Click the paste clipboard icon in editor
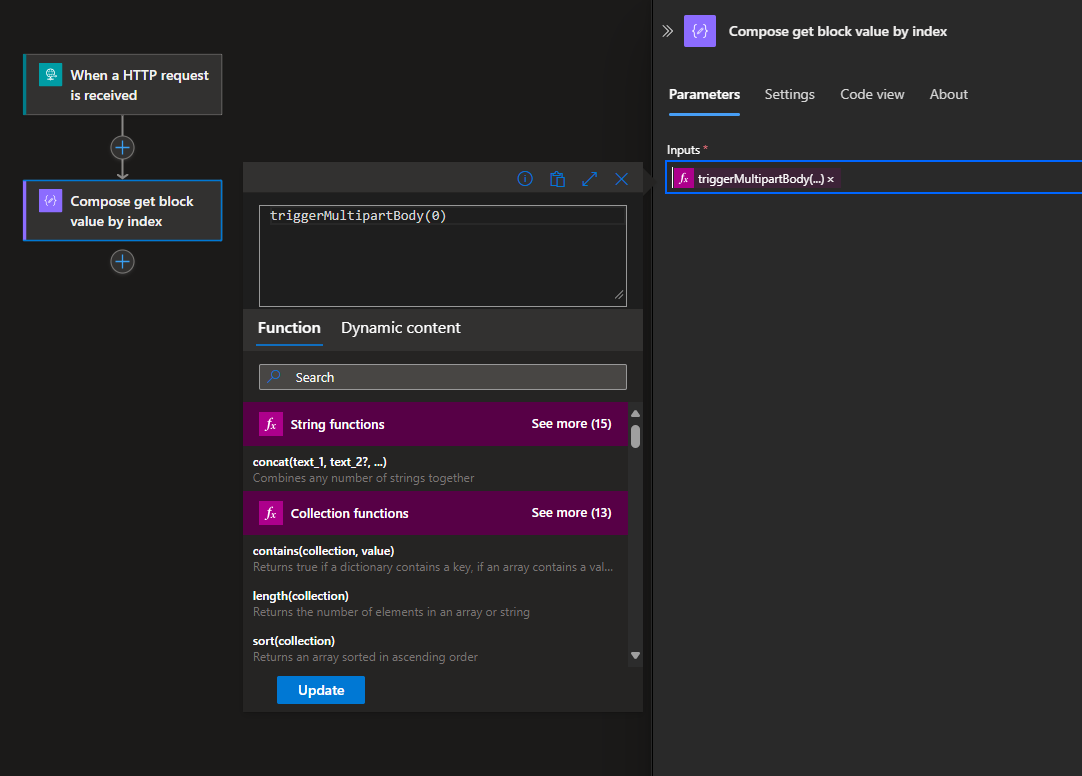Image resolution: width=1082 pixels, height=776 pixels. coord(558,179)
